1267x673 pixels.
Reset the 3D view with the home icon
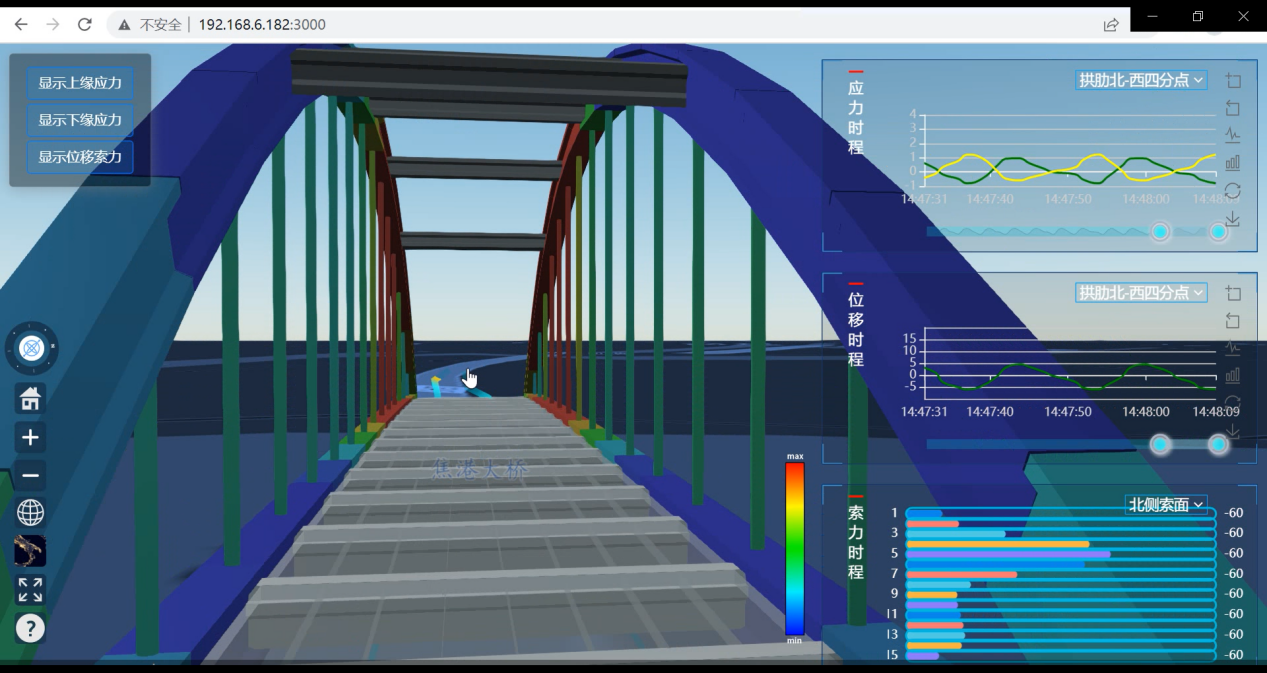click(31, 399)
